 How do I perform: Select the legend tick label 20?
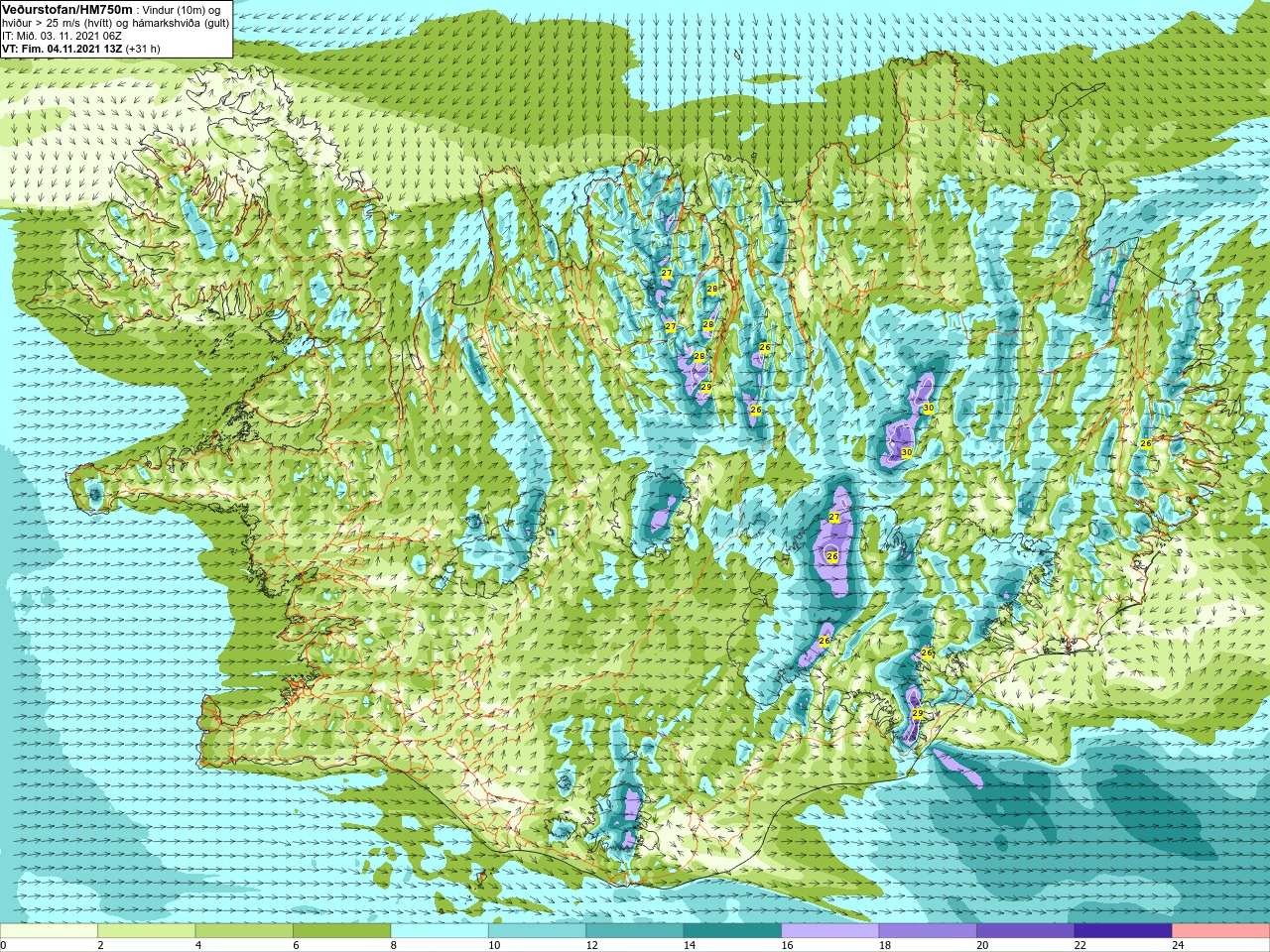[x=982, y=945]
